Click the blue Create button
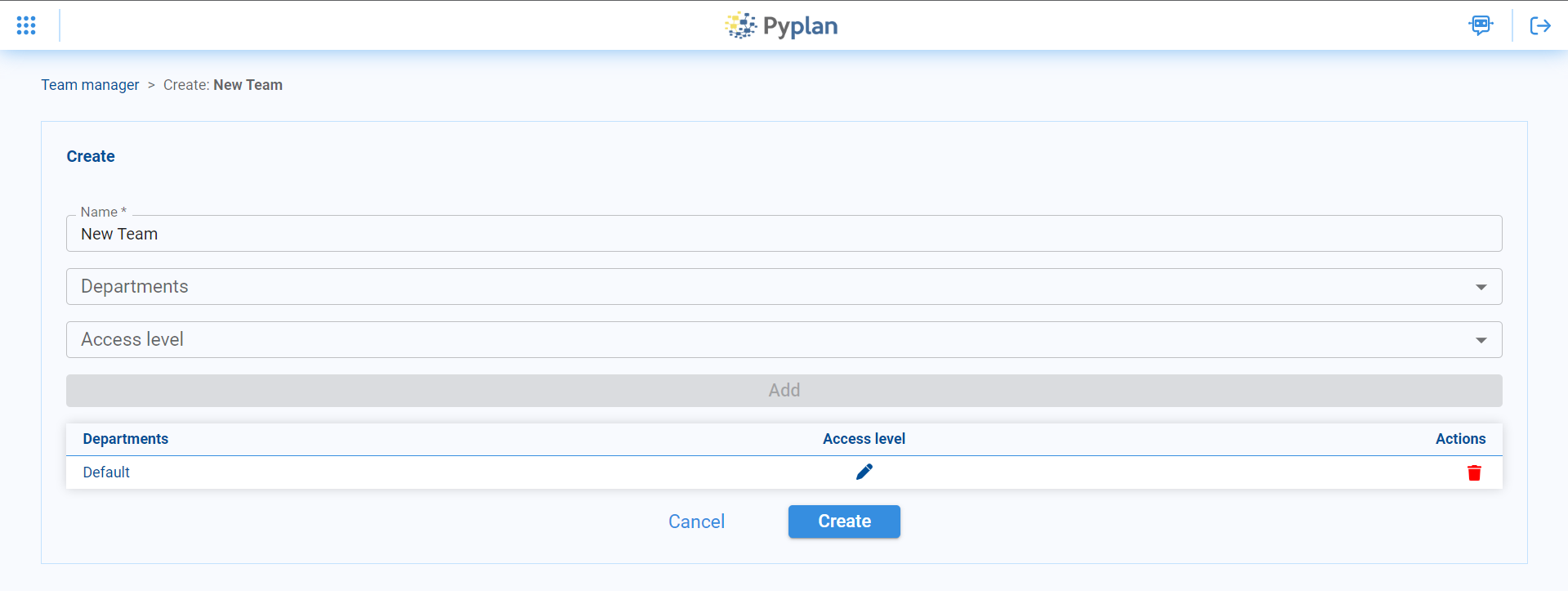The image size is (1568, 591). [x=844, y=522]
